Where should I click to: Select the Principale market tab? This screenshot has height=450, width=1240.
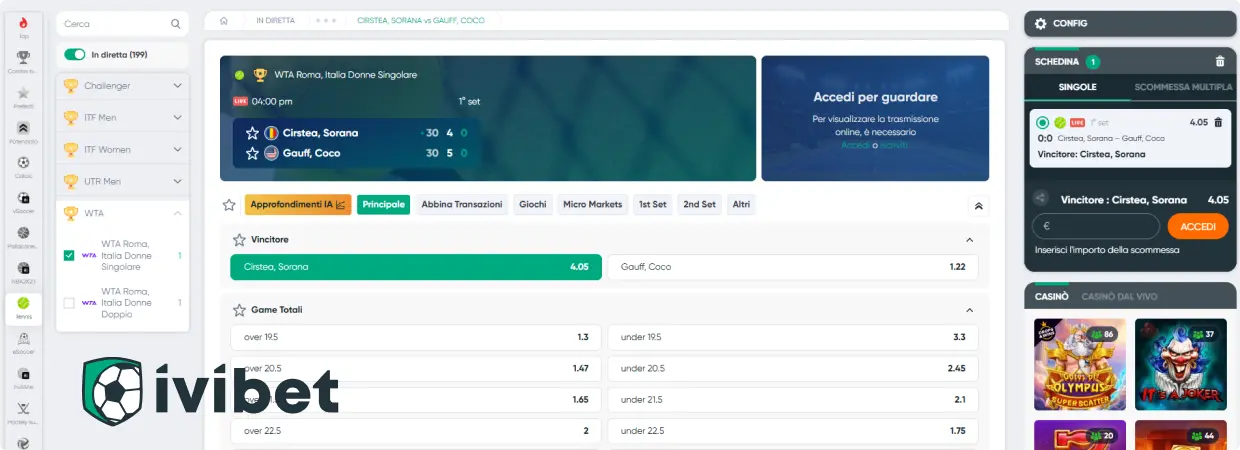[384, 205]
